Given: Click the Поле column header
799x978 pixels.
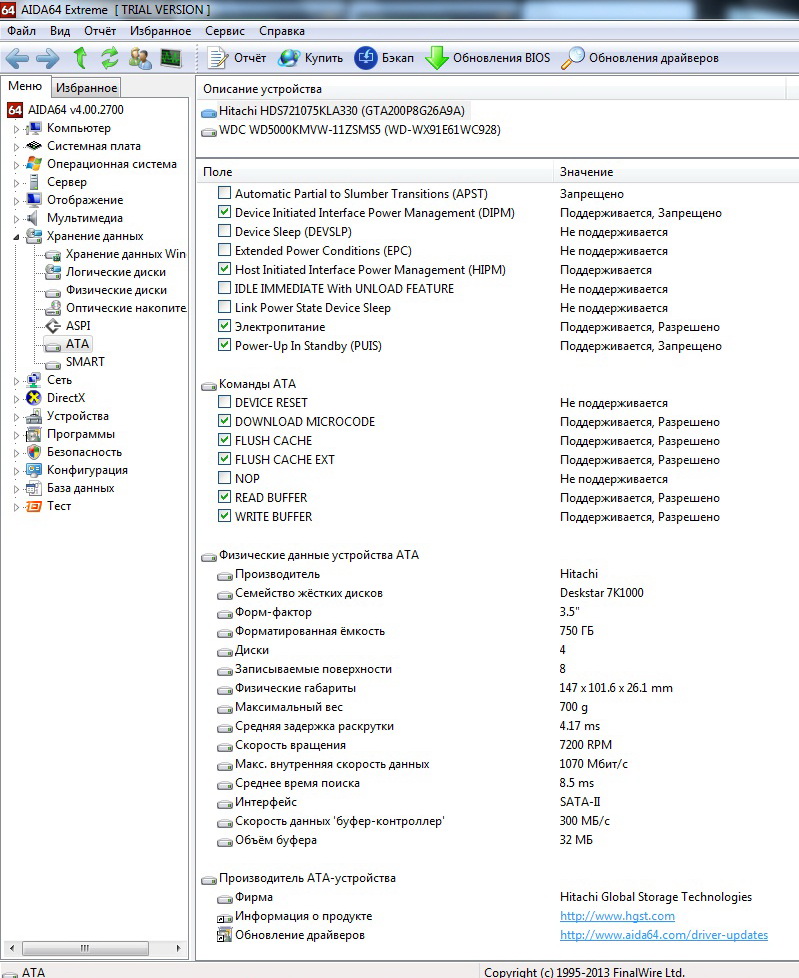Looking at the screenshot, I should (x=374, y=172).
